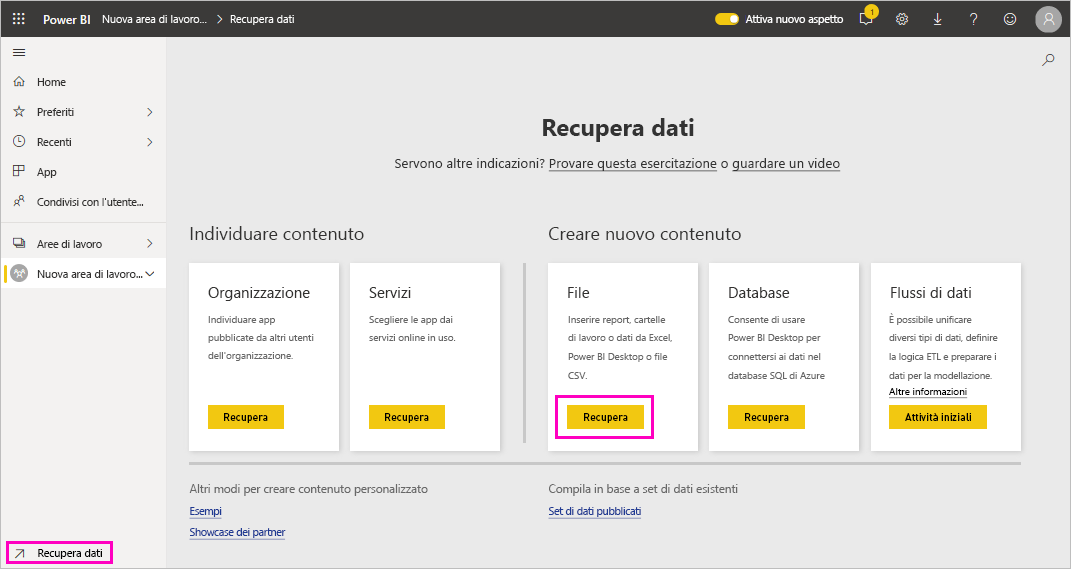Viewport: 1071px width, 569px height.
Task: Click Recupera button under Servizi
Action: [406, 417]
